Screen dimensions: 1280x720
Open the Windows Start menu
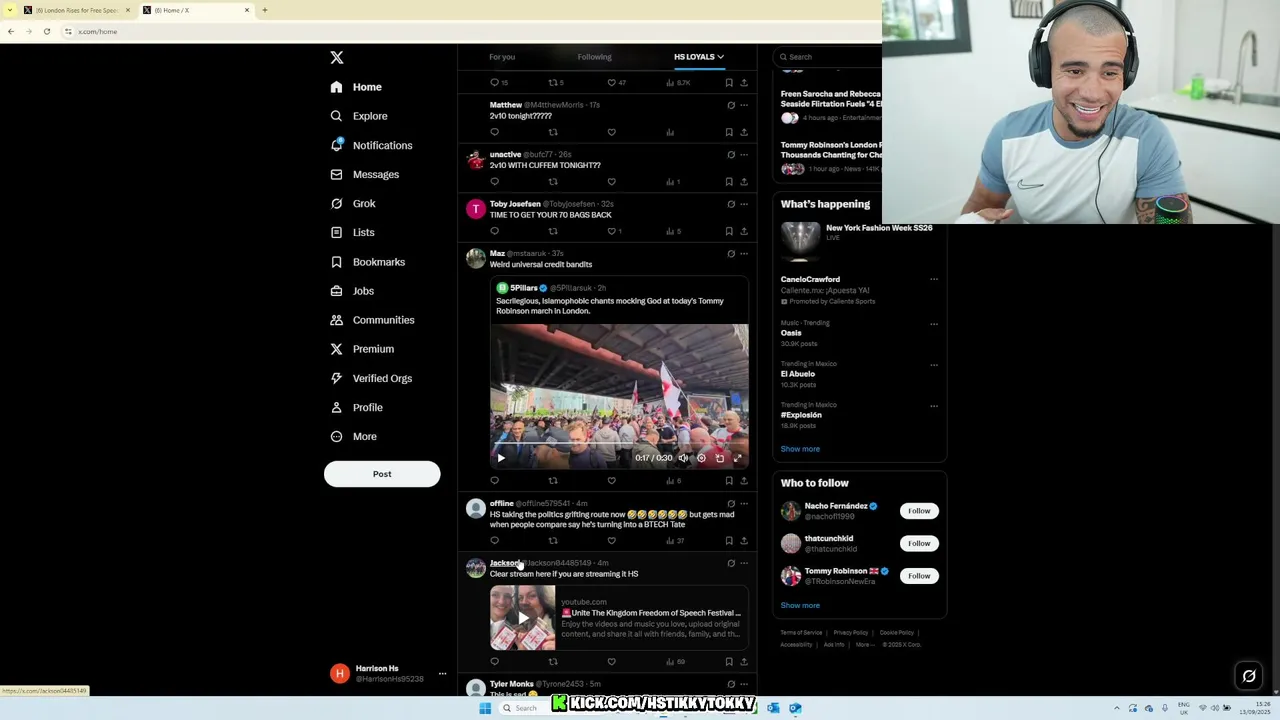coord(485,708)
